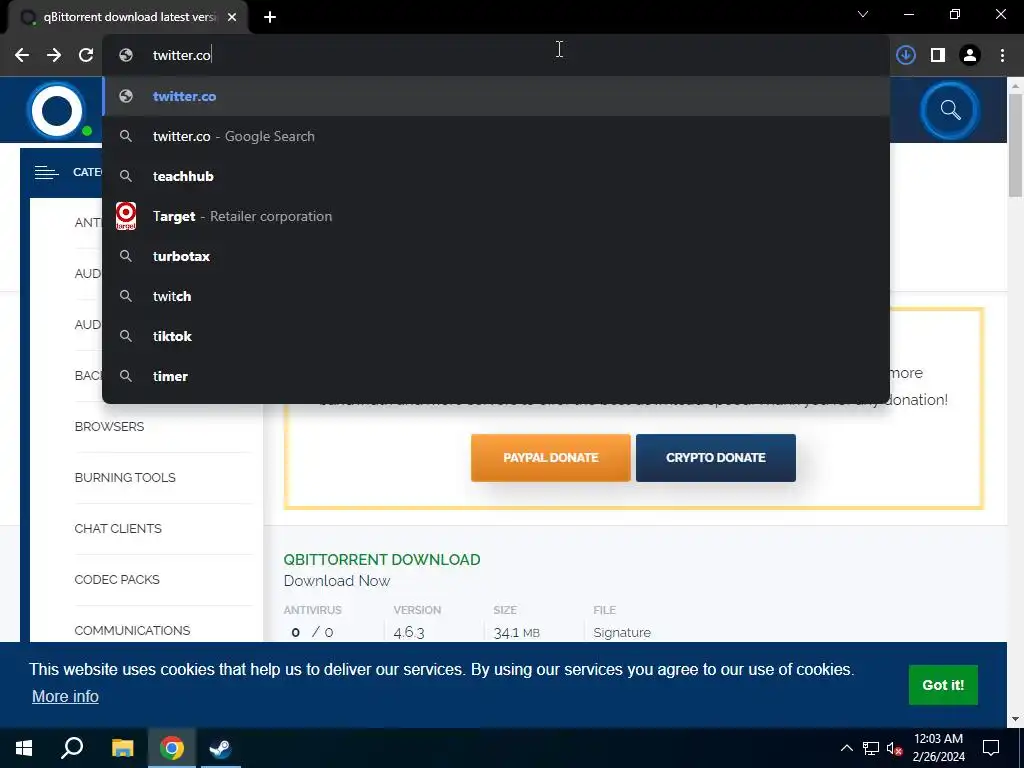Open the BROWSERS category
Viewport: 1024px width, 768px height.
pyautogui.click(x=109, y=426)
